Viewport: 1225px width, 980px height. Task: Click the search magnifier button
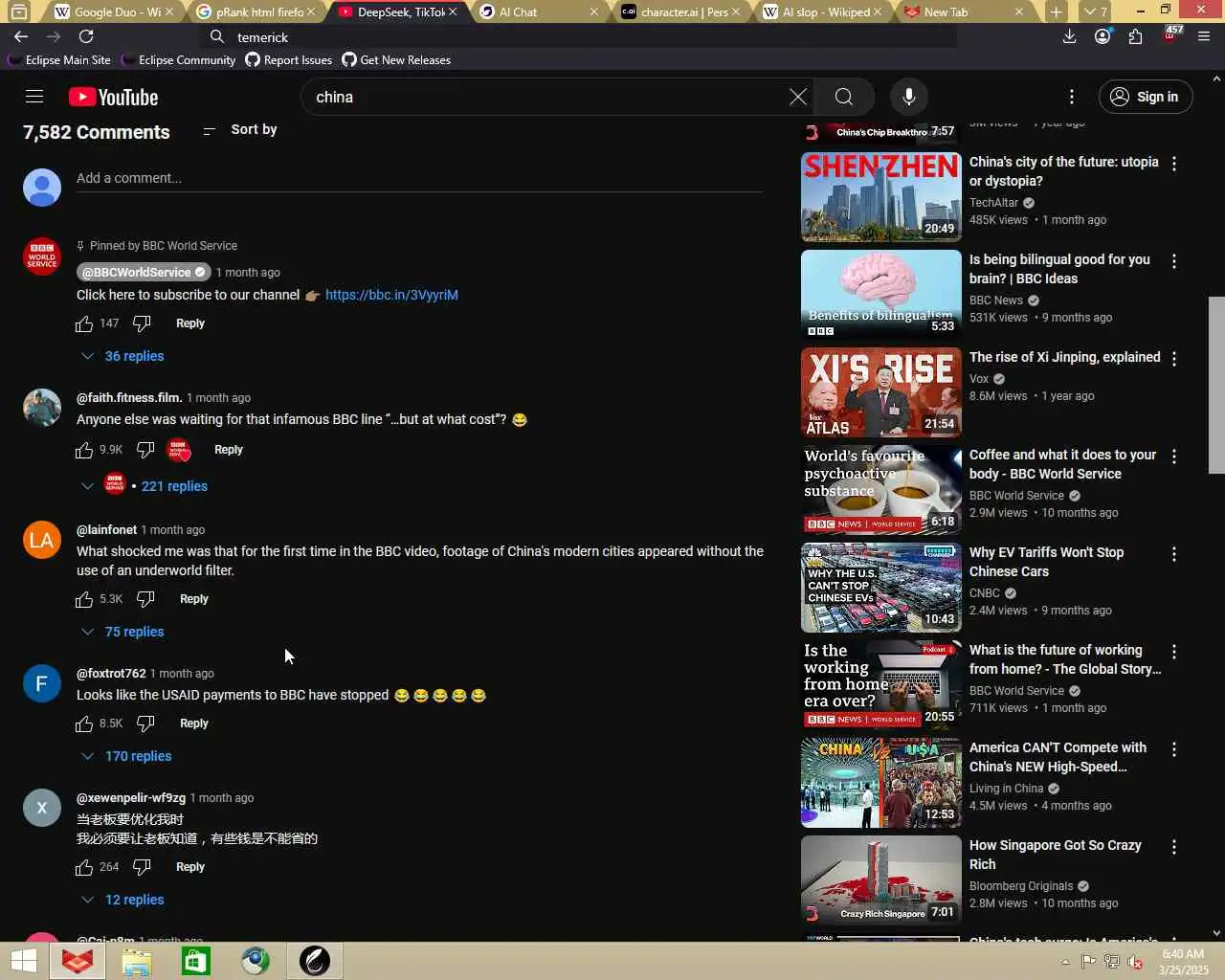click(x=843, y=97)
